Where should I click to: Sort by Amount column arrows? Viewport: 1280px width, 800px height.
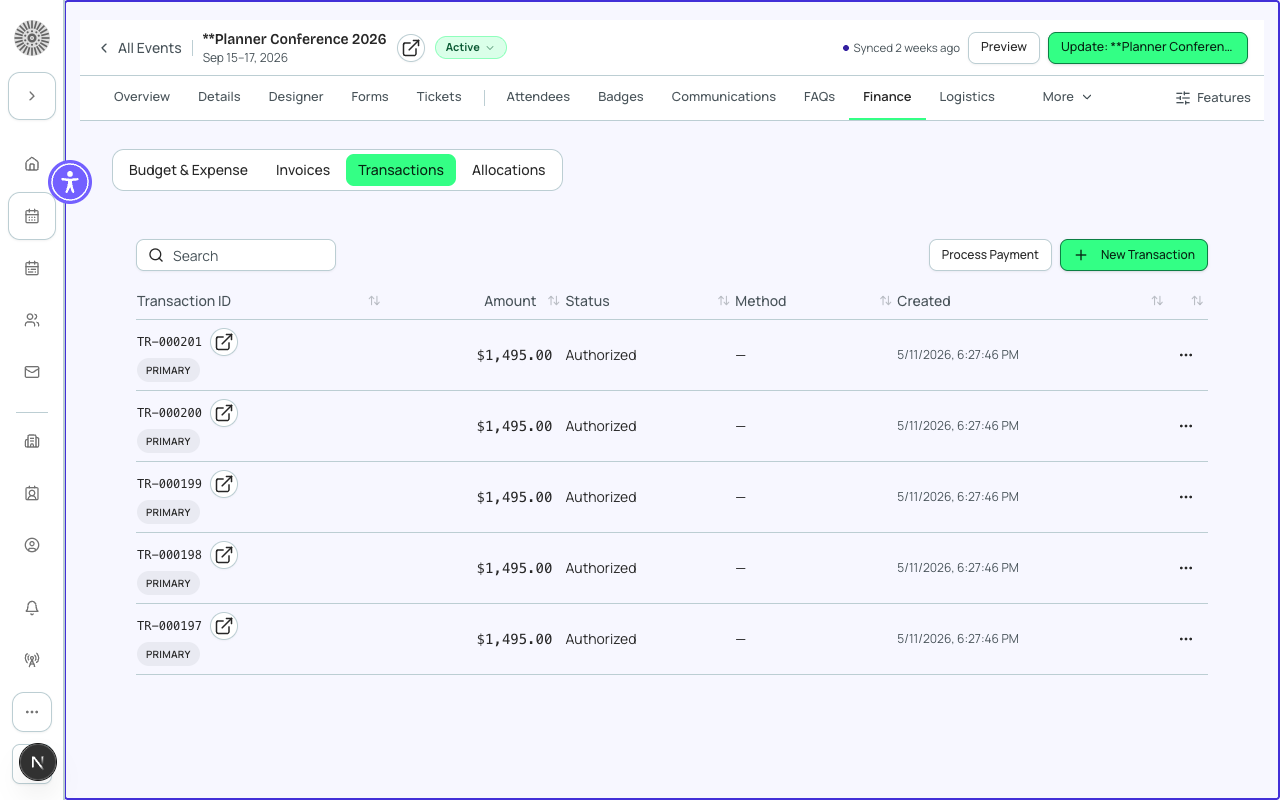coord(553,301)
